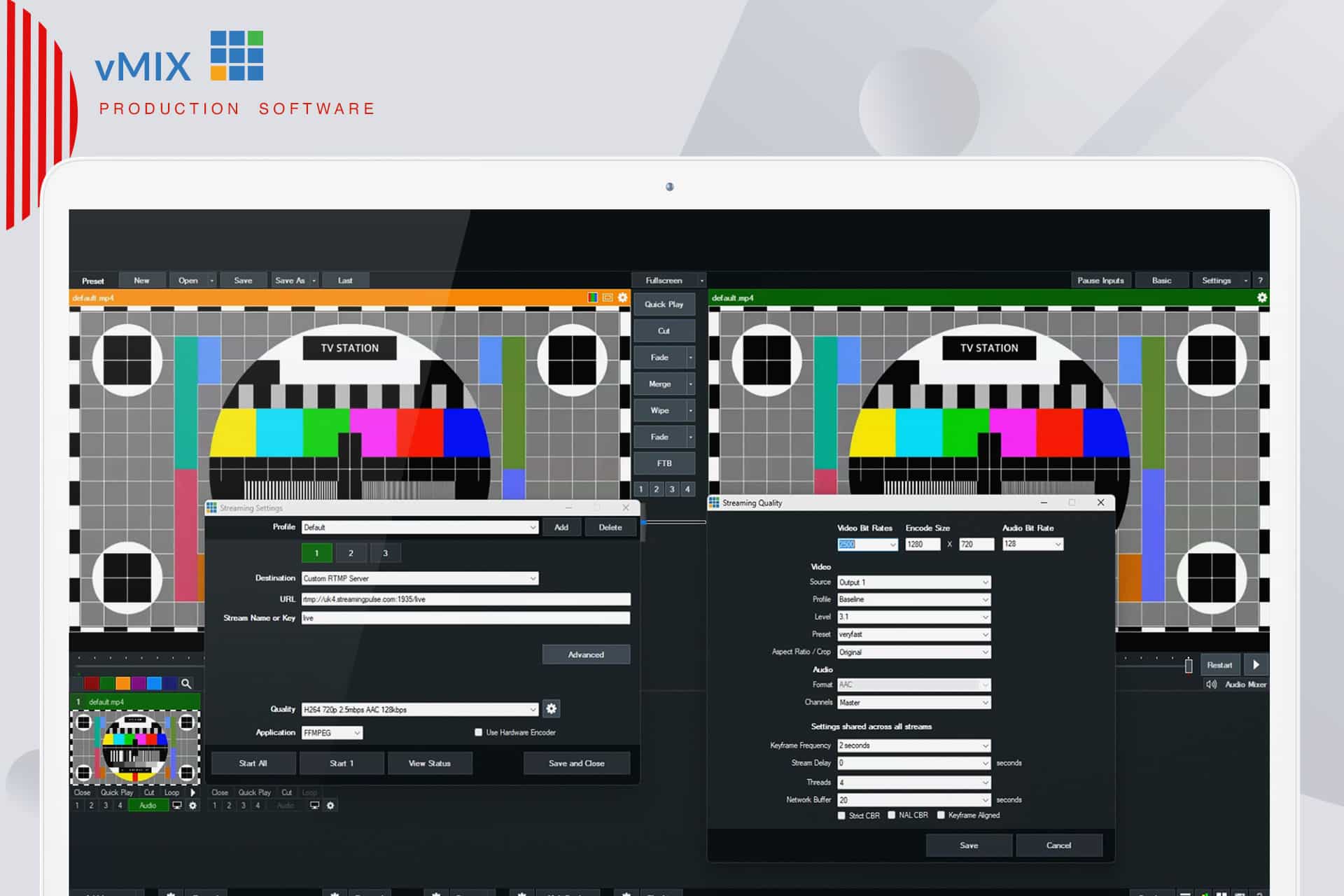Open the Preset dropdown showing veryfast
This screenshot has height=896, width=1344.
(x=913, y=634)
